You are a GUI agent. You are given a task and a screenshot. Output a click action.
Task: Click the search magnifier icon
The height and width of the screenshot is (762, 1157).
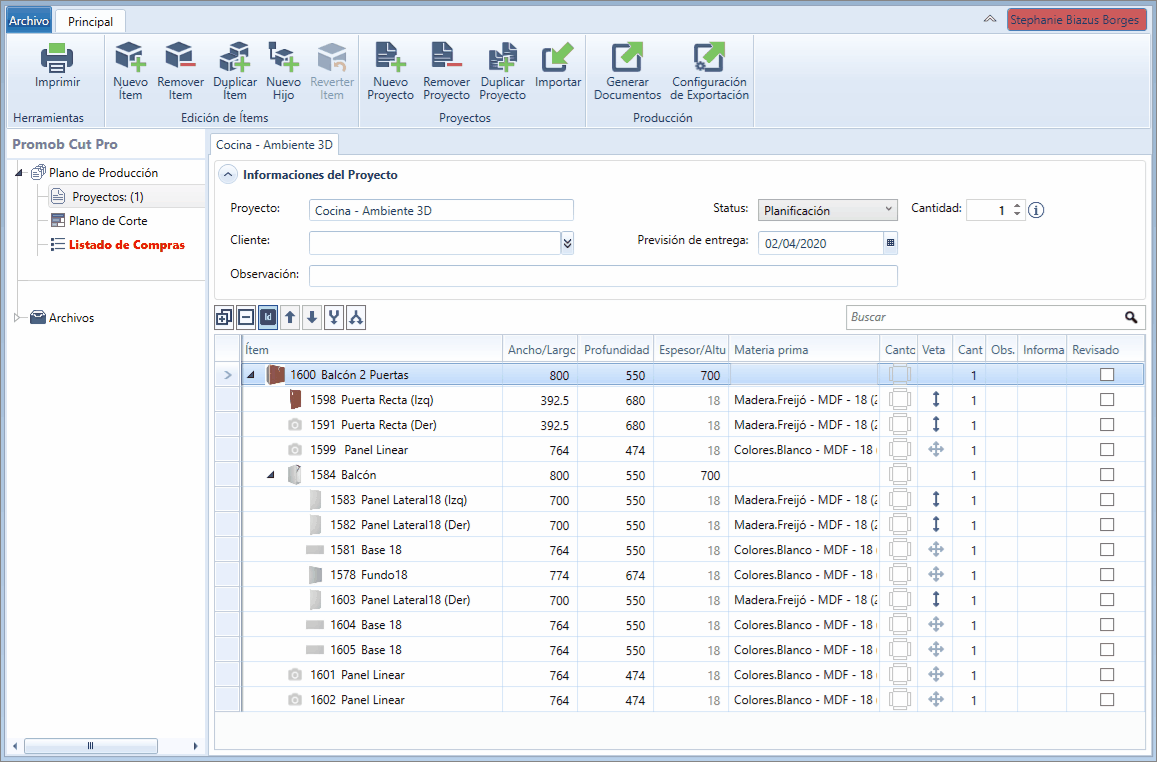tap(1131, 317)
